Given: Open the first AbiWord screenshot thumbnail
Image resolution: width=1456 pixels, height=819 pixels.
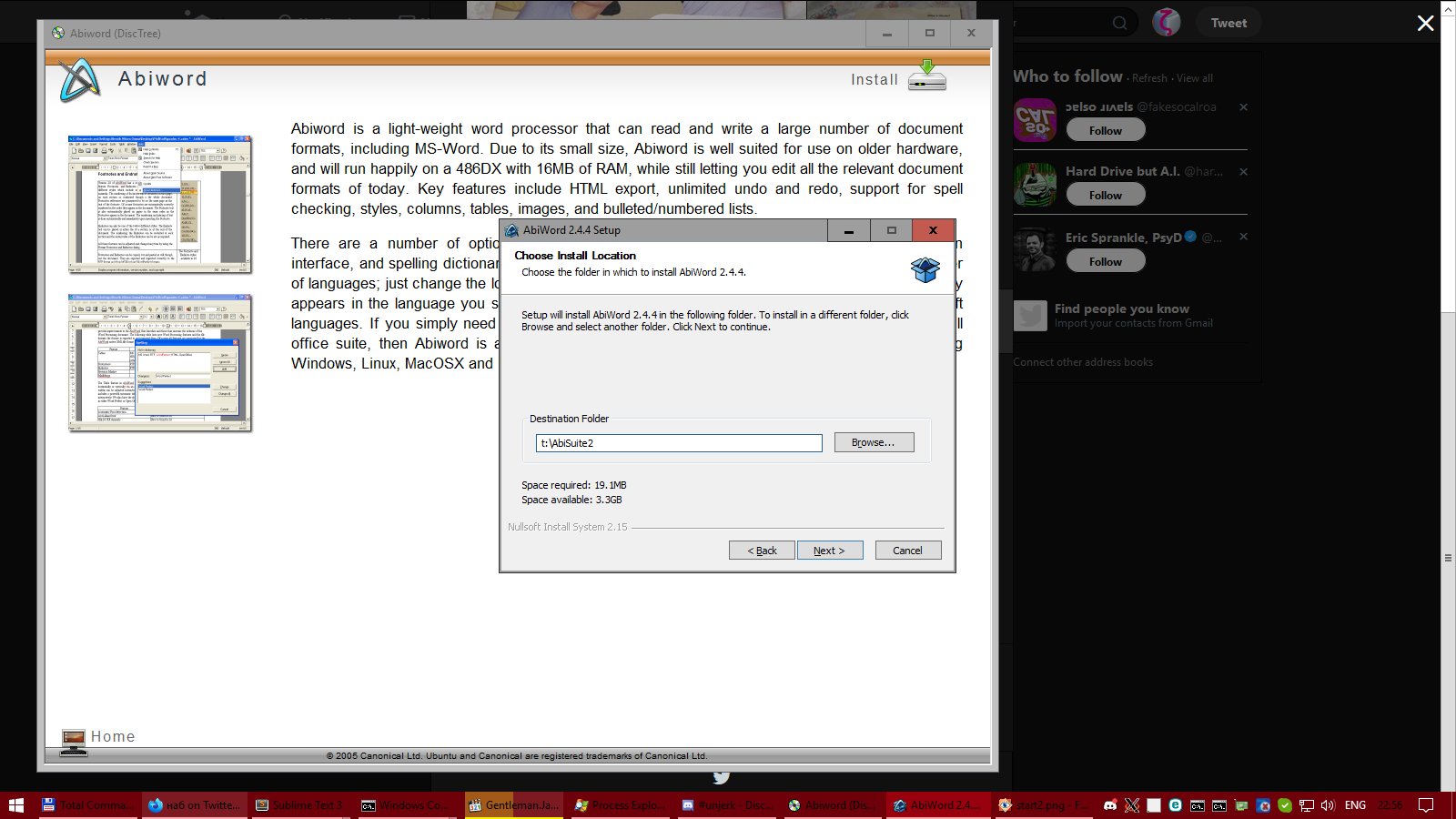Looking at the screenshot, I should 159,205.
